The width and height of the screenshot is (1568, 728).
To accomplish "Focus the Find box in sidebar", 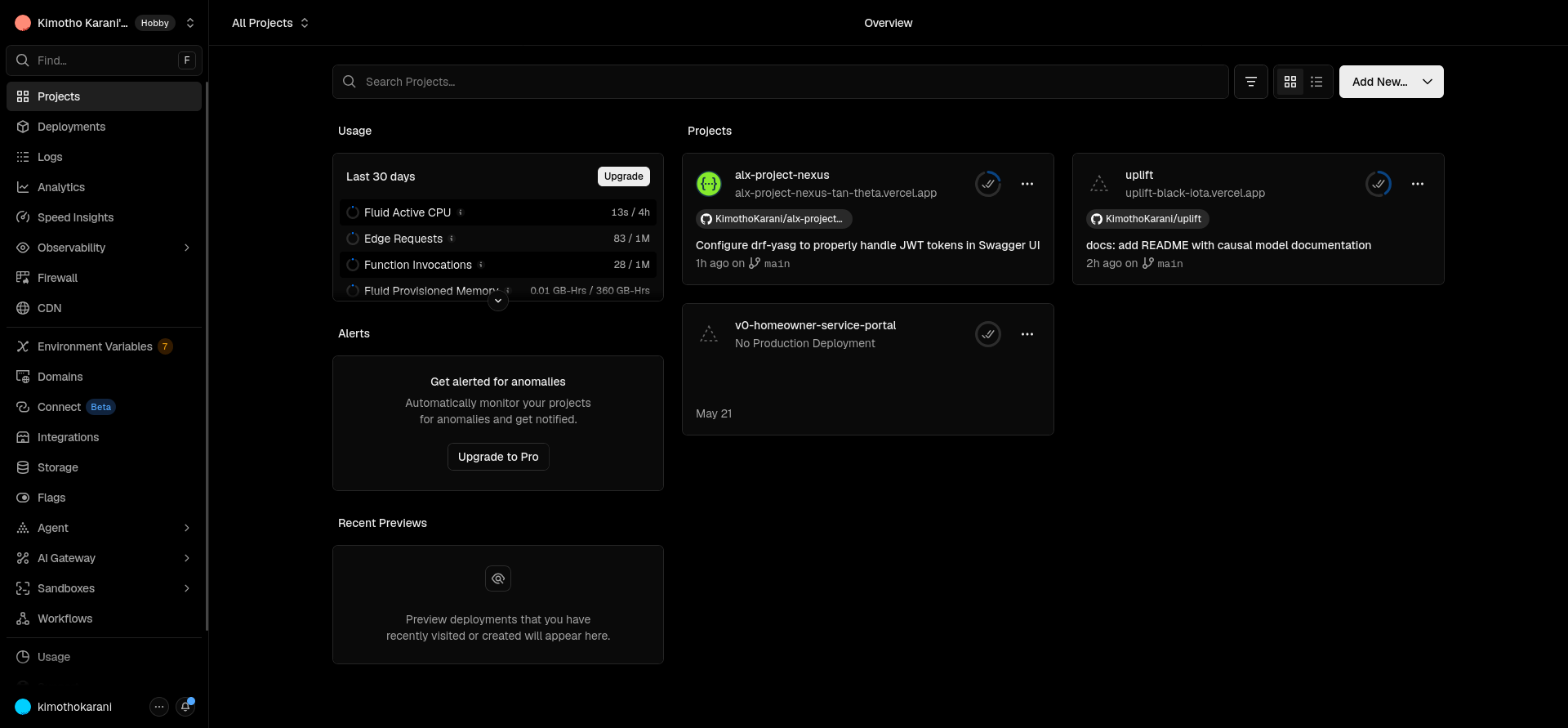I will 104,60.
